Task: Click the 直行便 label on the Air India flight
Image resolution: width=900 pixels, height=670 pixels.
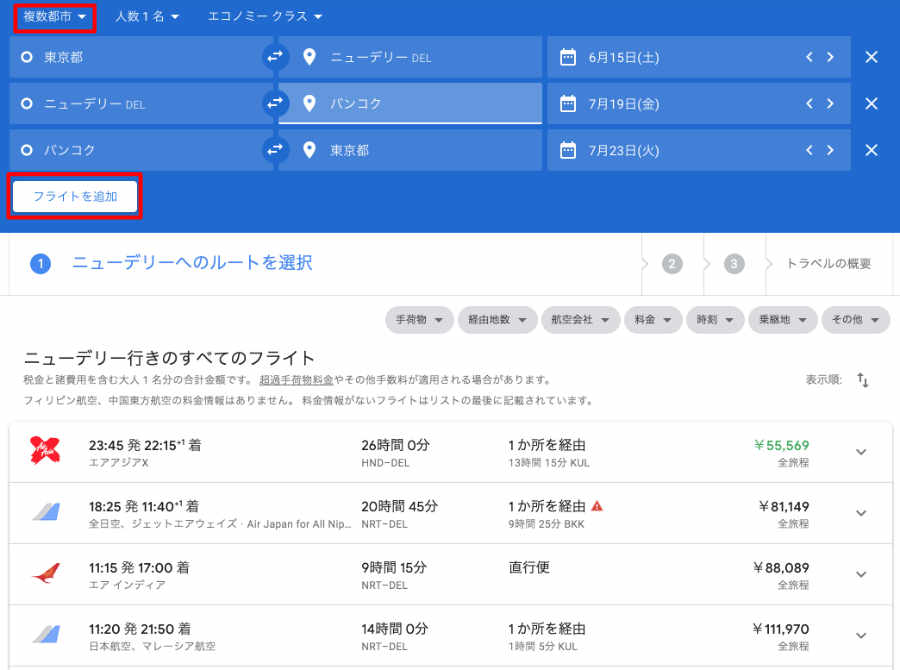Action: coord(529,567)
